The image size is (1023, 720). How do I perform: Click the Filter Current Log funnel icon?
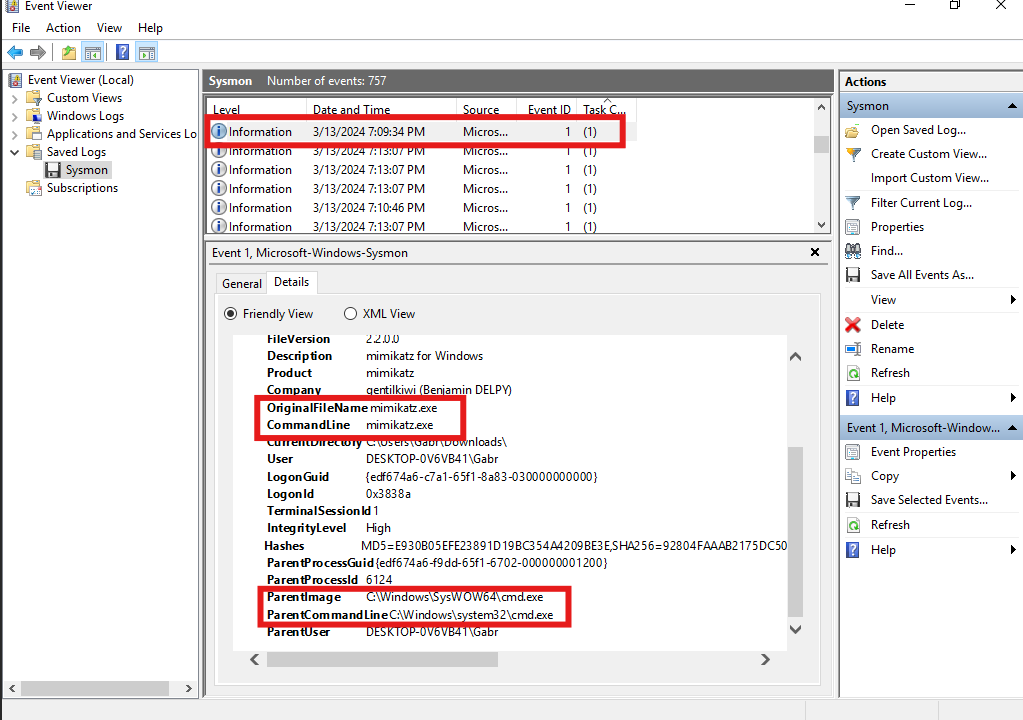[853, 203]
